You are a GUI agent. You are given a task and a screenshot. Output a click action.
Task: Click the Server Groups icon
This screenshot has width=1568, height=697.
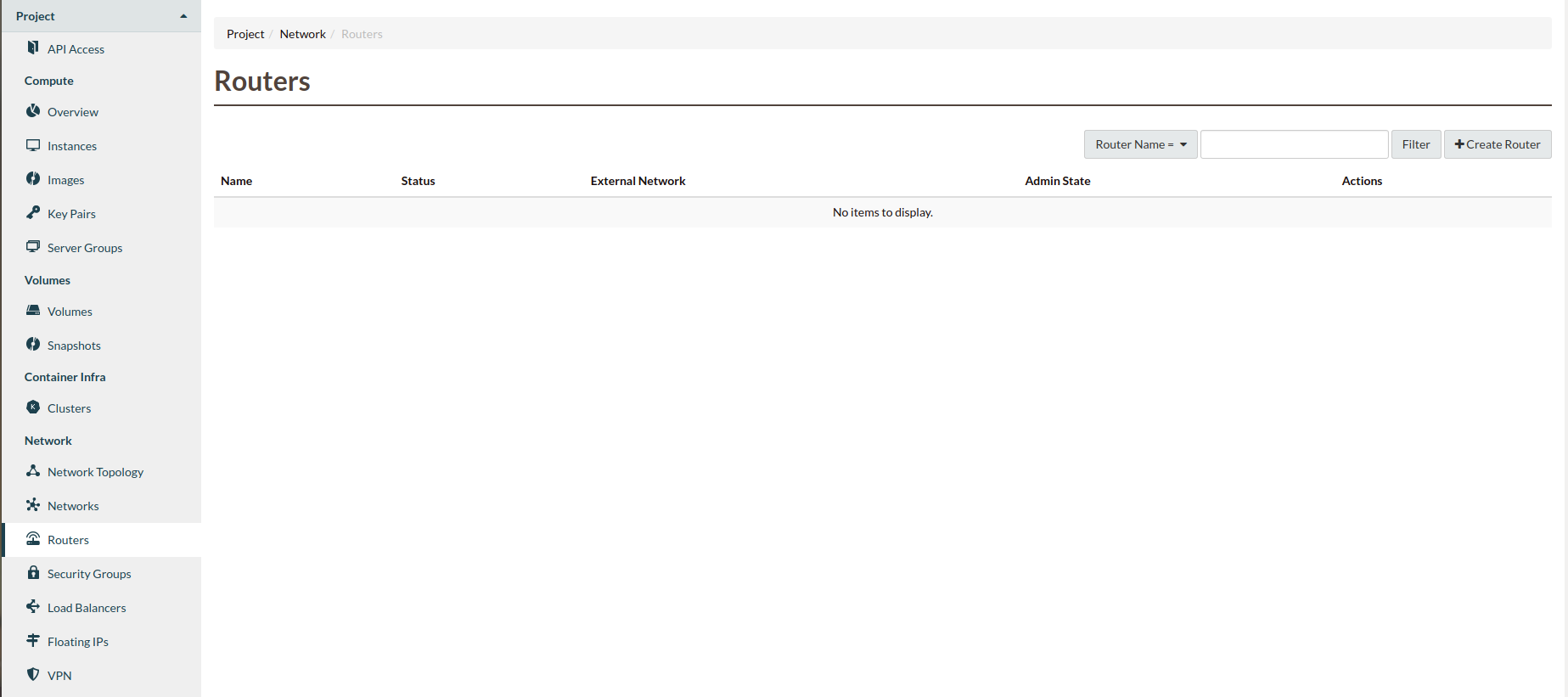(33, 247)
